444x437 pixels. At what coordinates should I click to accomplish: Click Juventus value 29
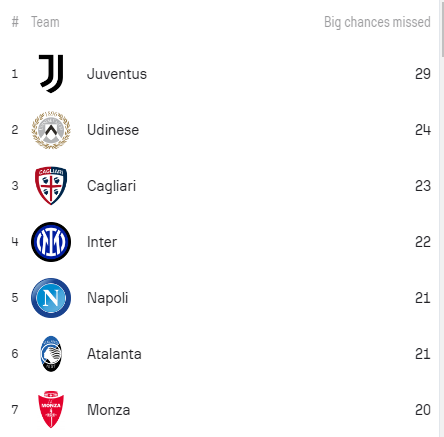pyautogui.click(x=423, y=74)
